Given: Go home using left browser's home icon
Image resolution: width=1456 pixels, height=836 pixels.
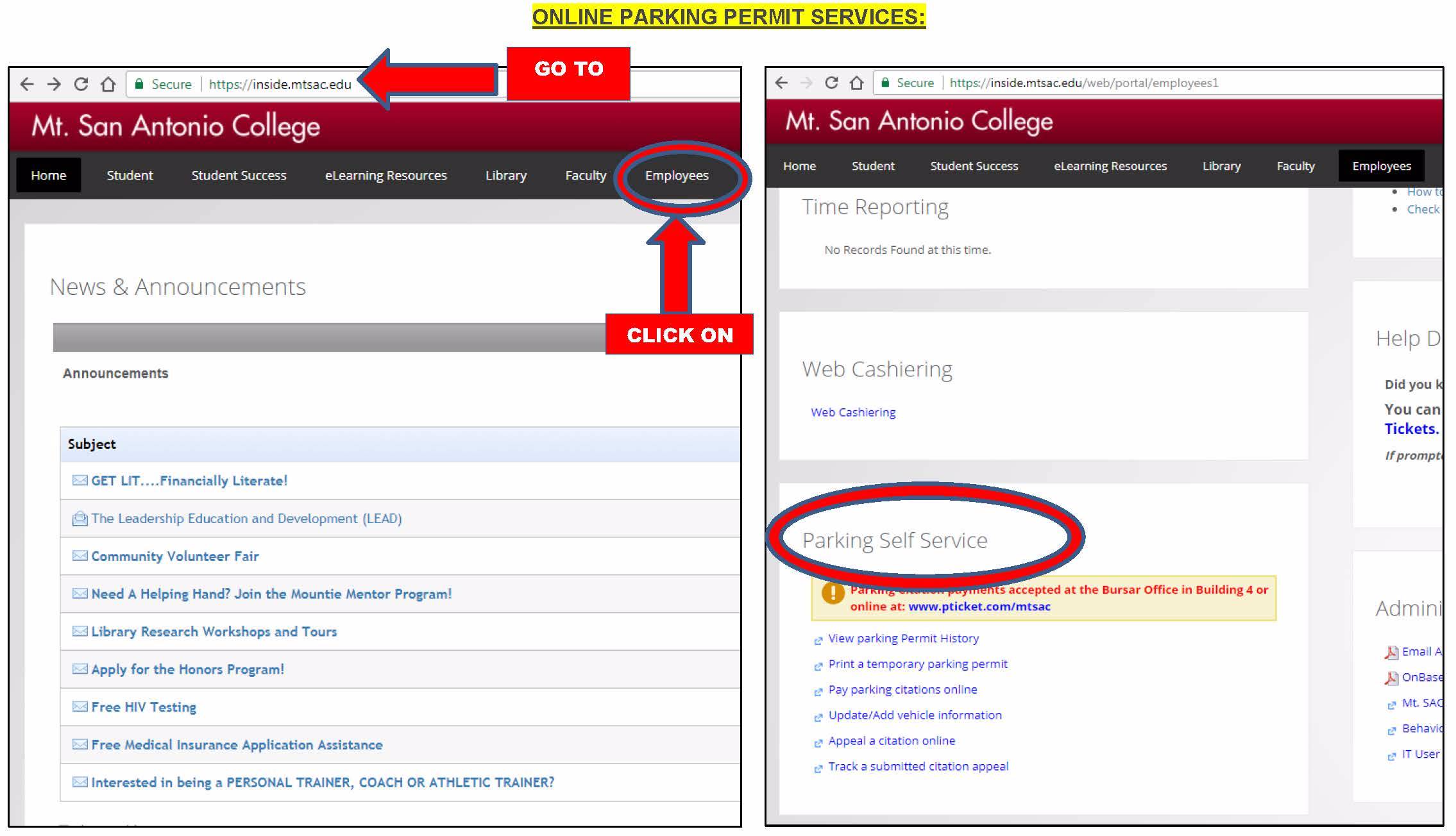Looking at the screenshot, I should 108,84.
